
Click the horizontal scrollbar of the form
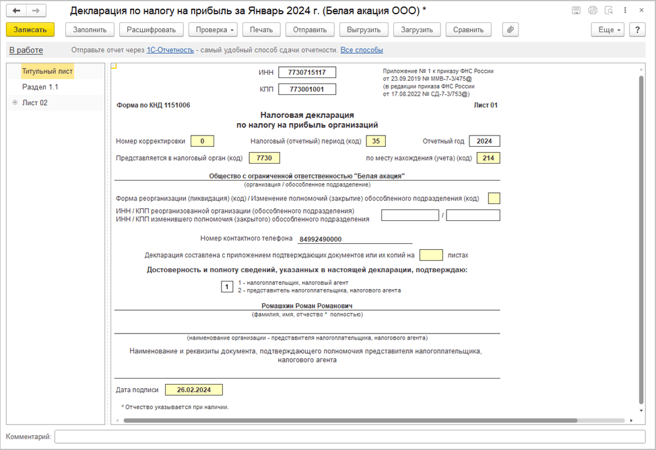[351, 420]
